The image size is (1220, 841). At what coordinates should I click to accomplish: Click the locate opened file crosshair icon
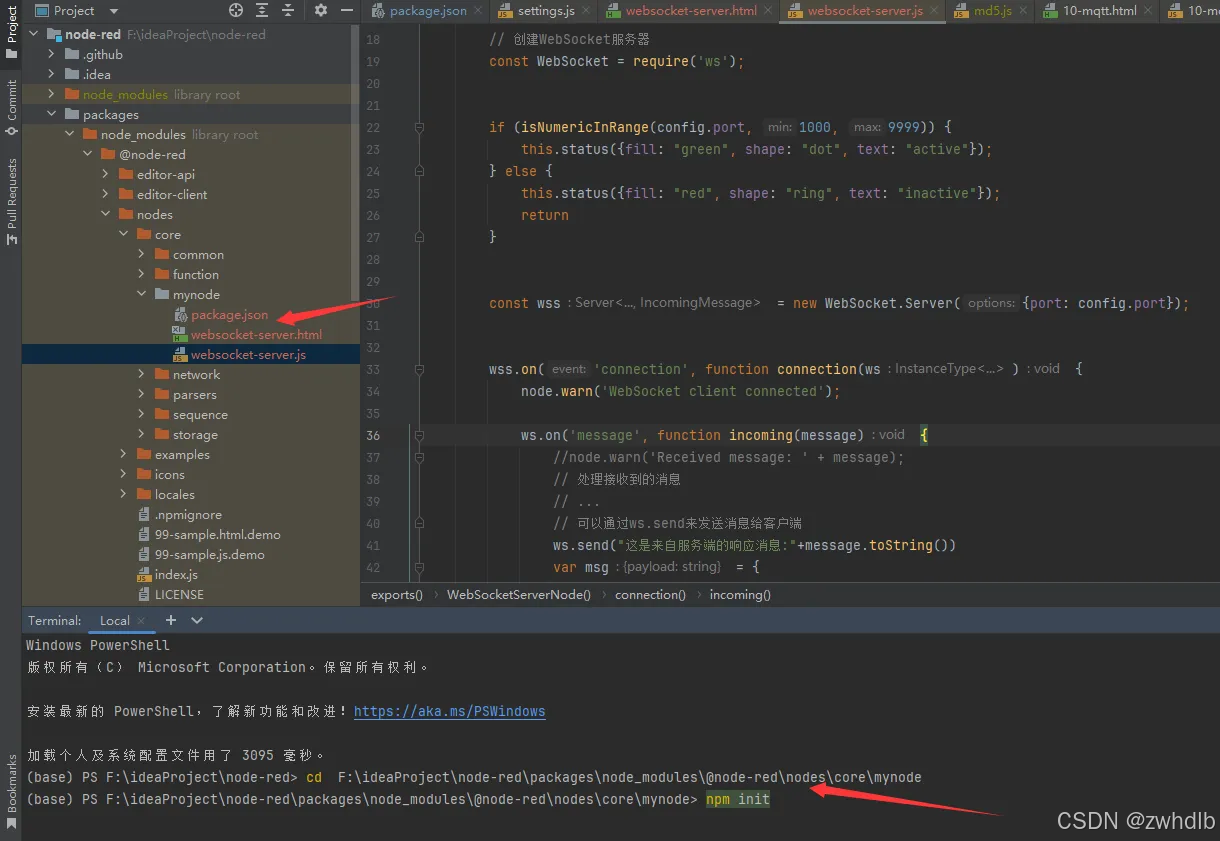pyautogui.click(x=237, y=10)
